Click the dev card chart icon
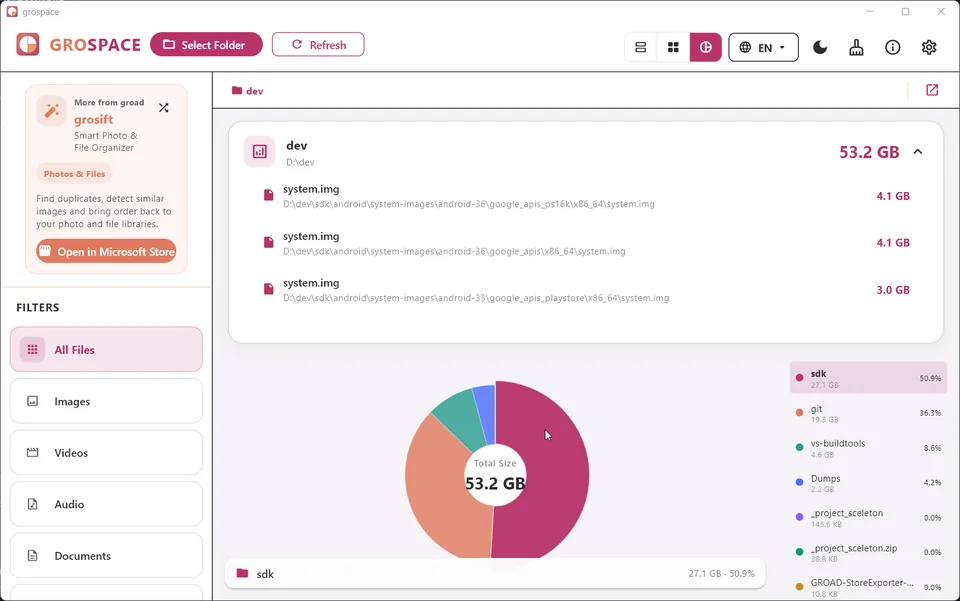 tap(260, 151)
